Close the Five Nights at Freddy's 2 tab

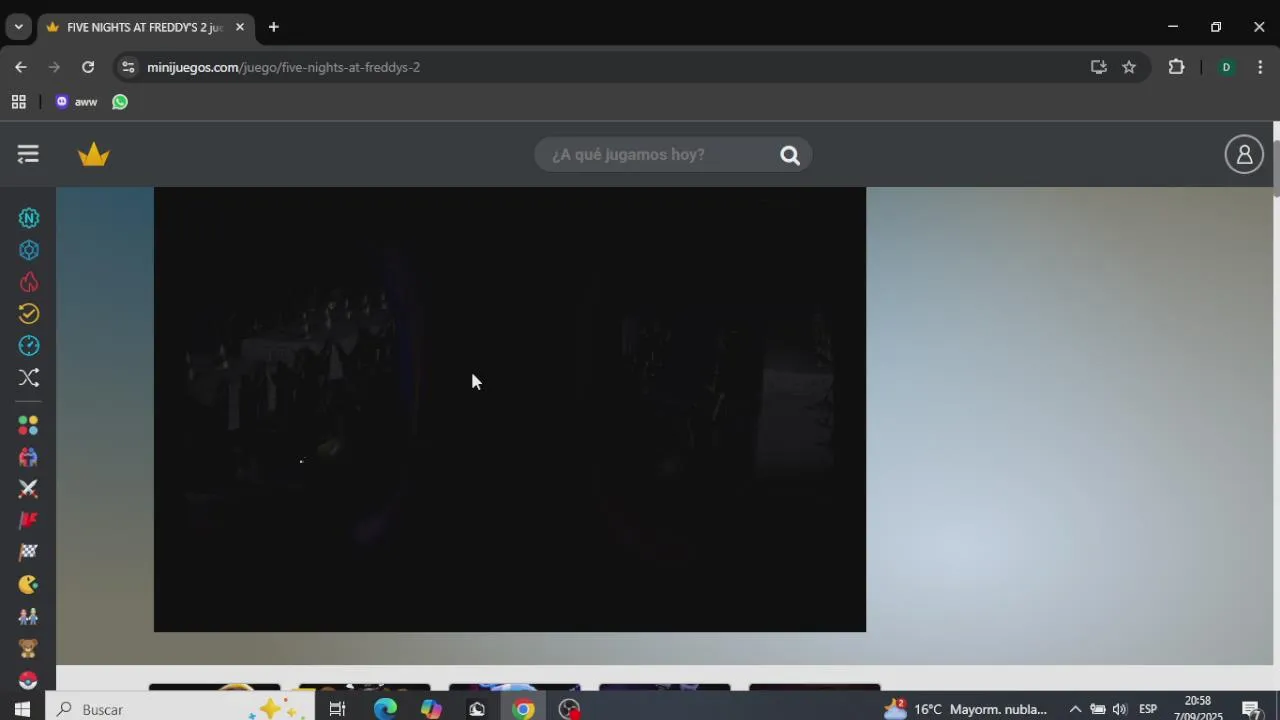(240, 27)
